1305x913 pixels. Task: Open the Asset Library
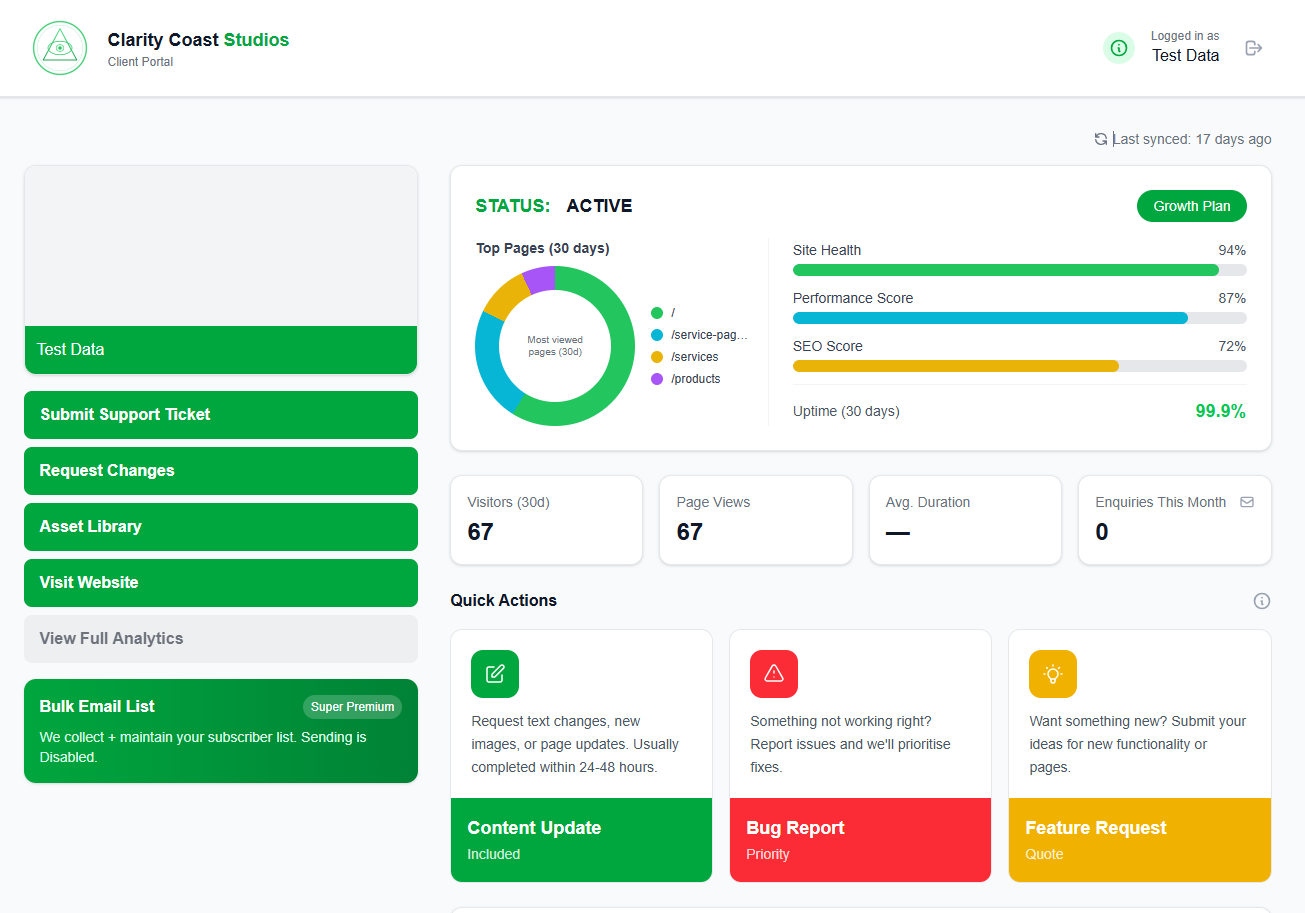click(x=220, y=526)
